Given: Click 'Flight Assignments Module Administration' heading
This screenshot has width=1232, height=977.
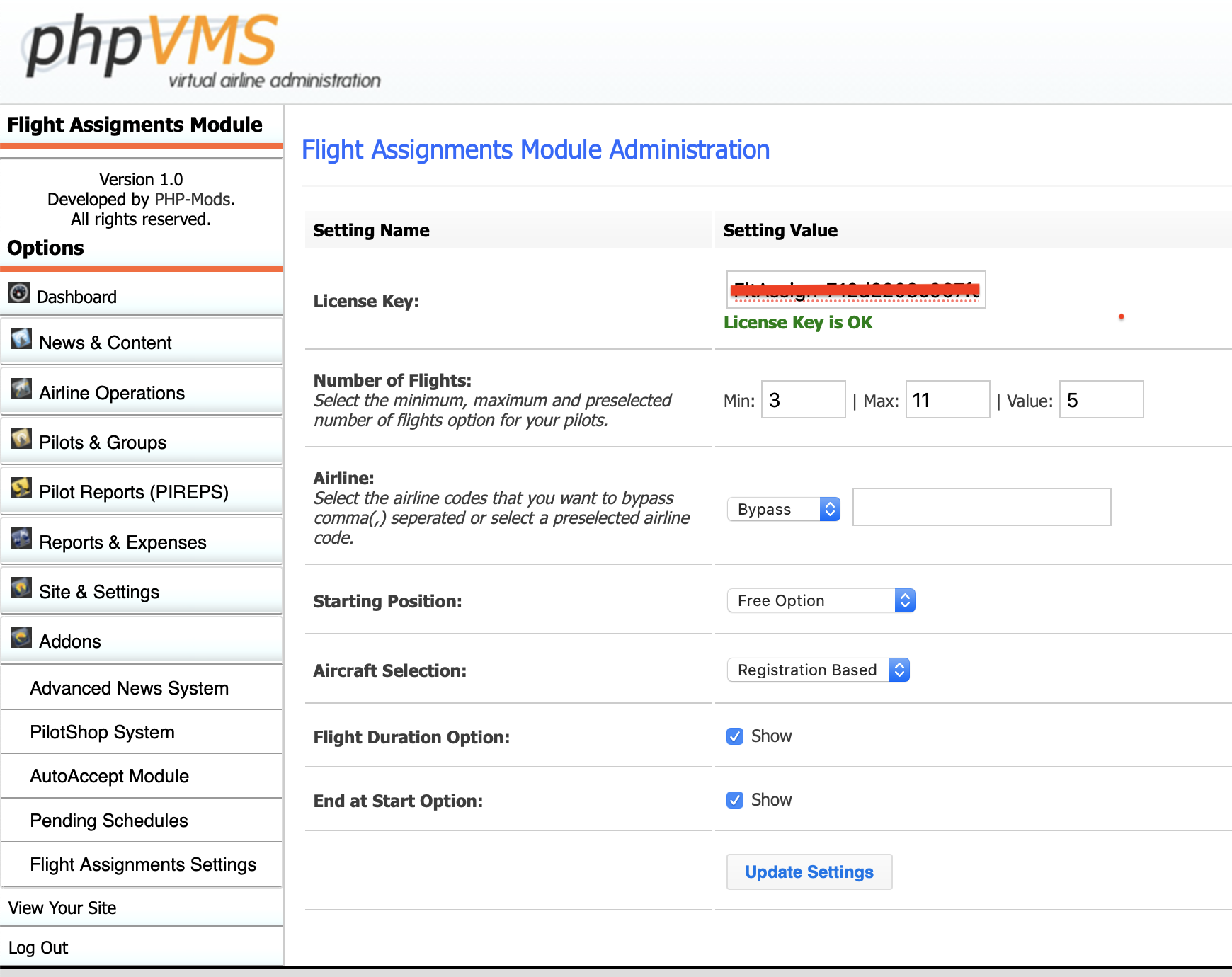Looking at the screenshot, I should [x=535, y=150].
